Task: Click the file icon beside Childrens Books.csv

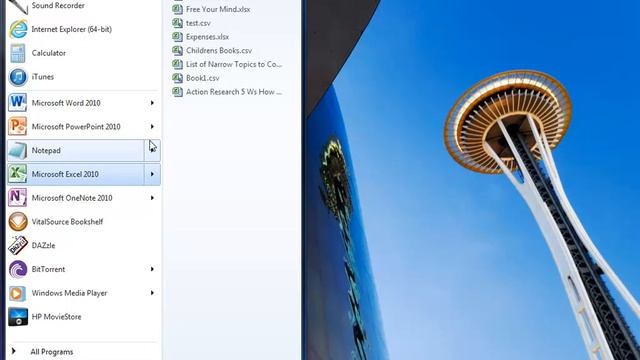Action: click(177, 51)
